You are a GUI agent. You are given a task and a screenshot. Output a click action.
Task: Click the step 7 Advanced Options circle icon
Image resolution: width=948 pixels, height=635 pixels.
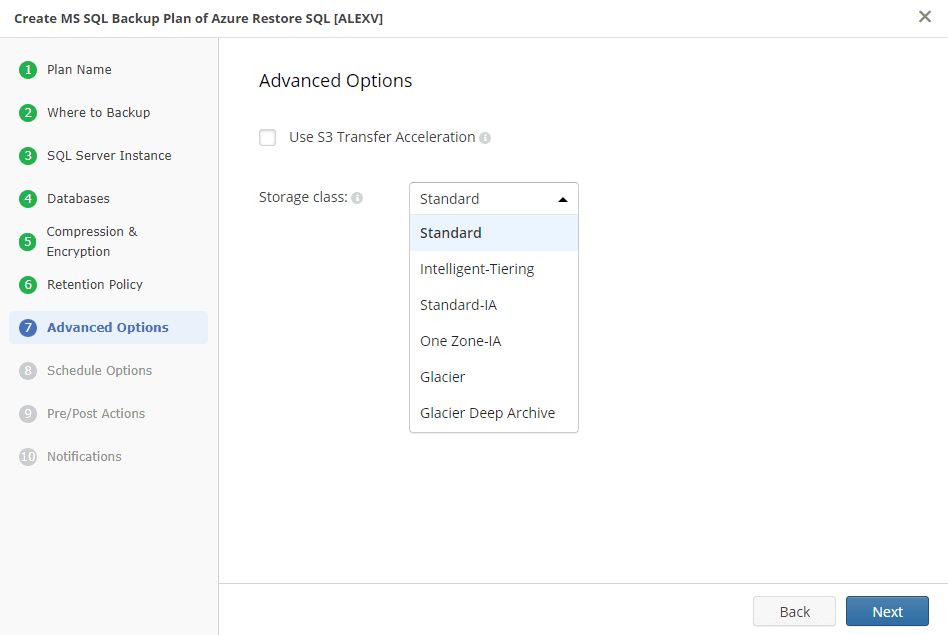26,327
